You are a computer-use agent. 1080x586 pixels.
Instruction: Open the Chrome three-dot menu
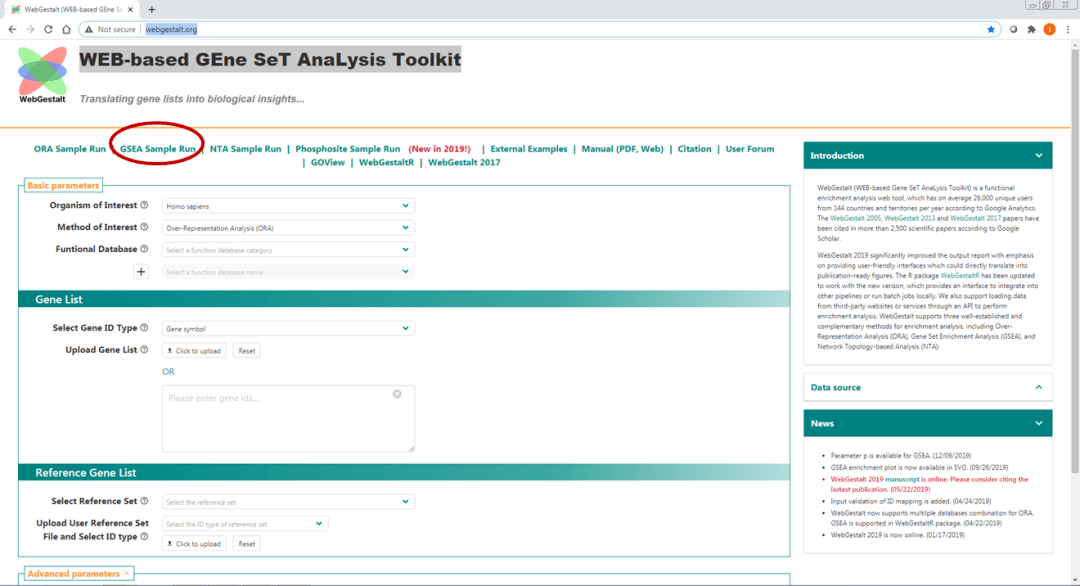pos(1067,29)
